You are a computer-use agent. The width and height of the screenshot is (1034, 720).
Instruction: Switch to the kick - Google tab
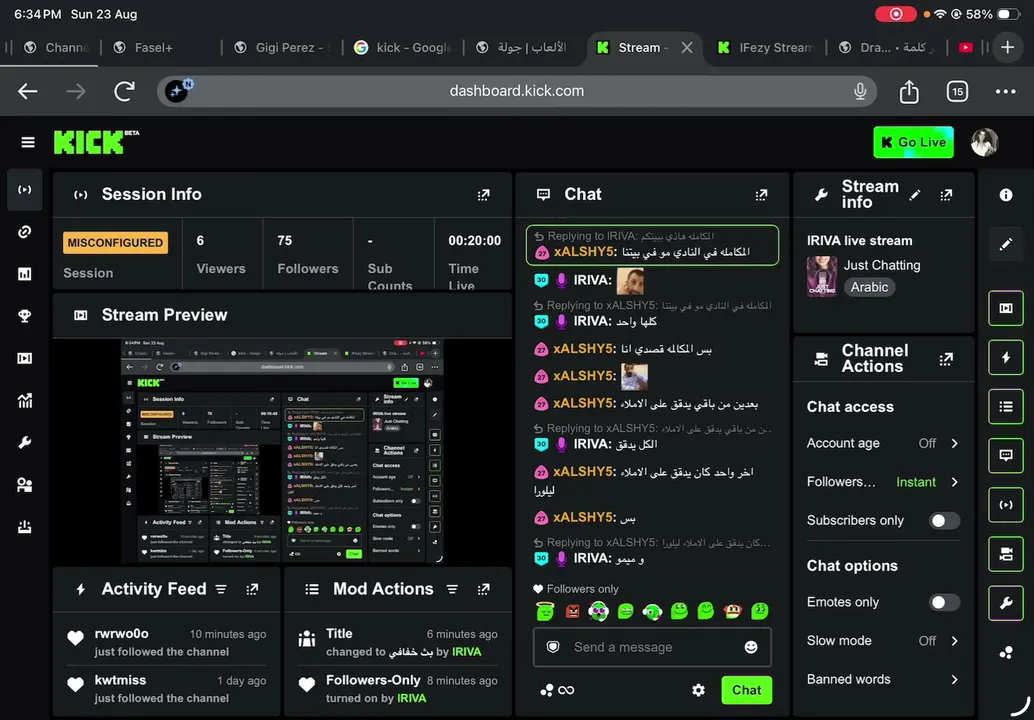pyautogui.click(x=402, y=47)
